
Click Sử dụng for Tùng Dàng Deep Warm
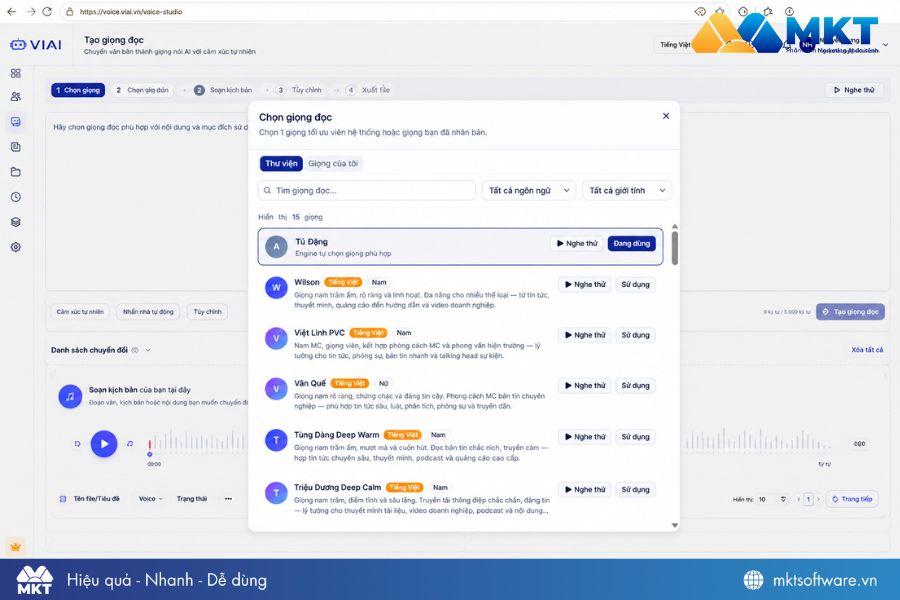click(635, 437)
